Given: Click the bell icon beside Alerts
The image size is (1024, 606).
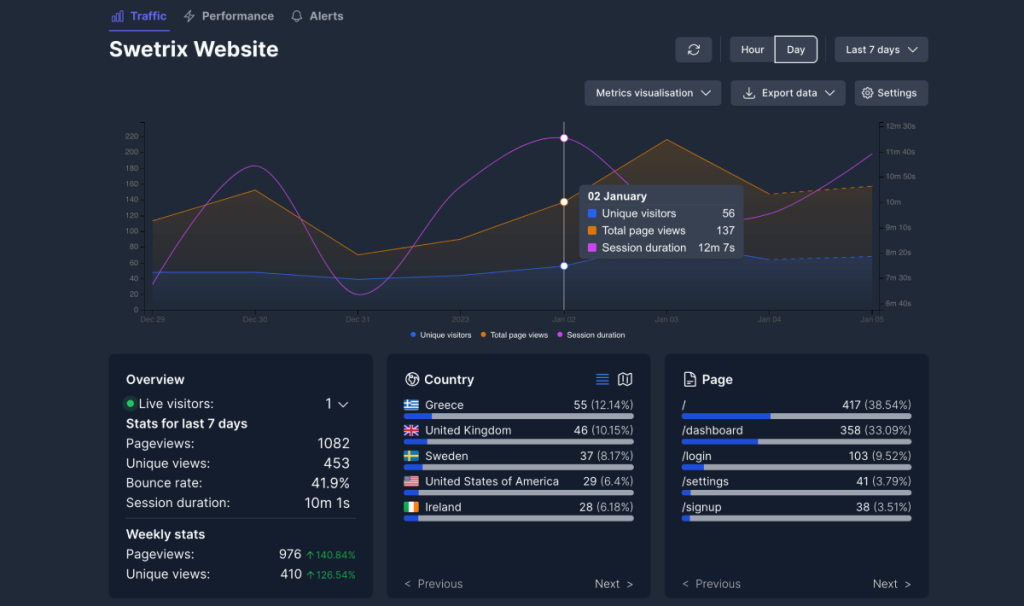Looking at the screenshot, I should click(x=296, y=16).
